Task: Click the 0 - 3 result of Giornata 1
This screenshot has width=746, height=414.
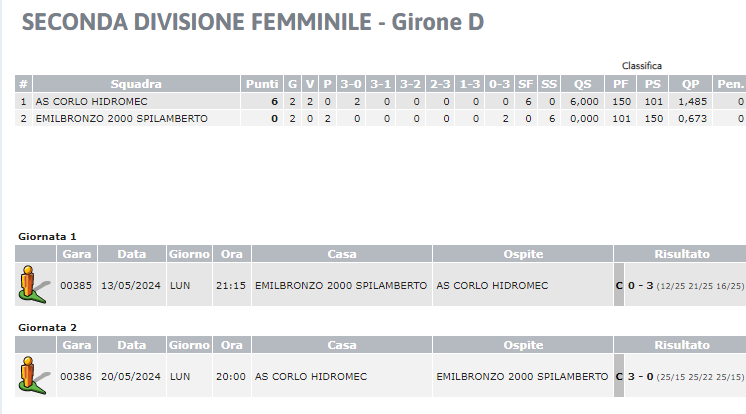Action: point(640,286)
